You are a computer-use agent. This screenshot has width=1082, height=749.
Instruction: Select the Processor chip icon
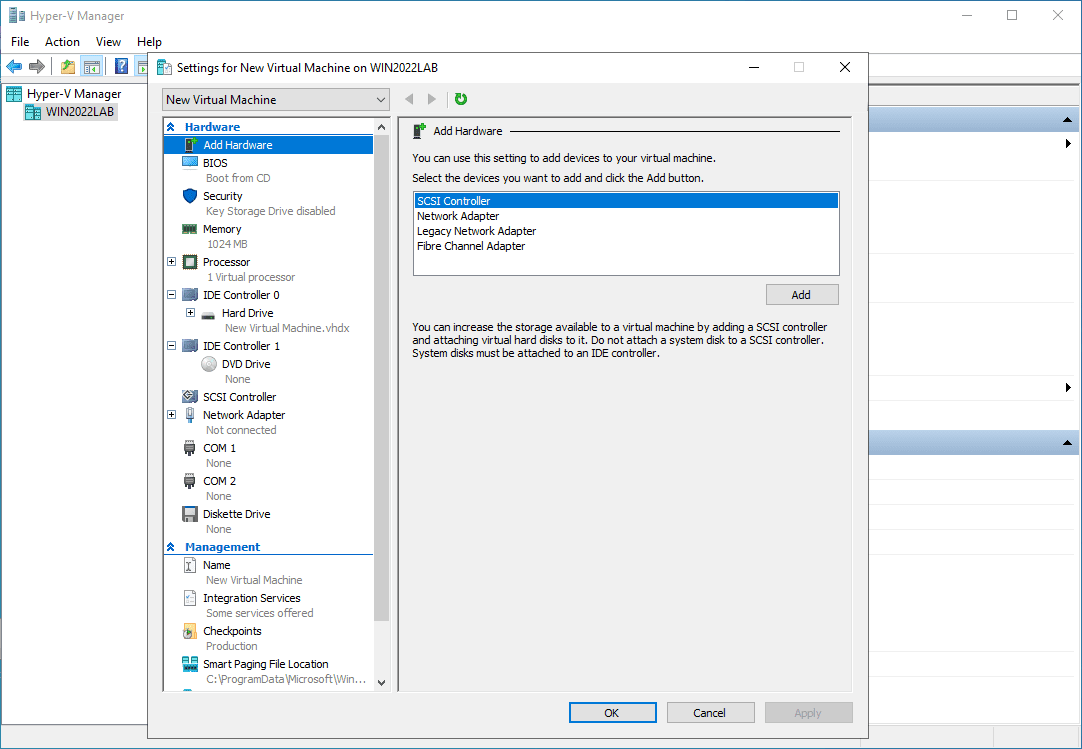click(x=190, y=262)
